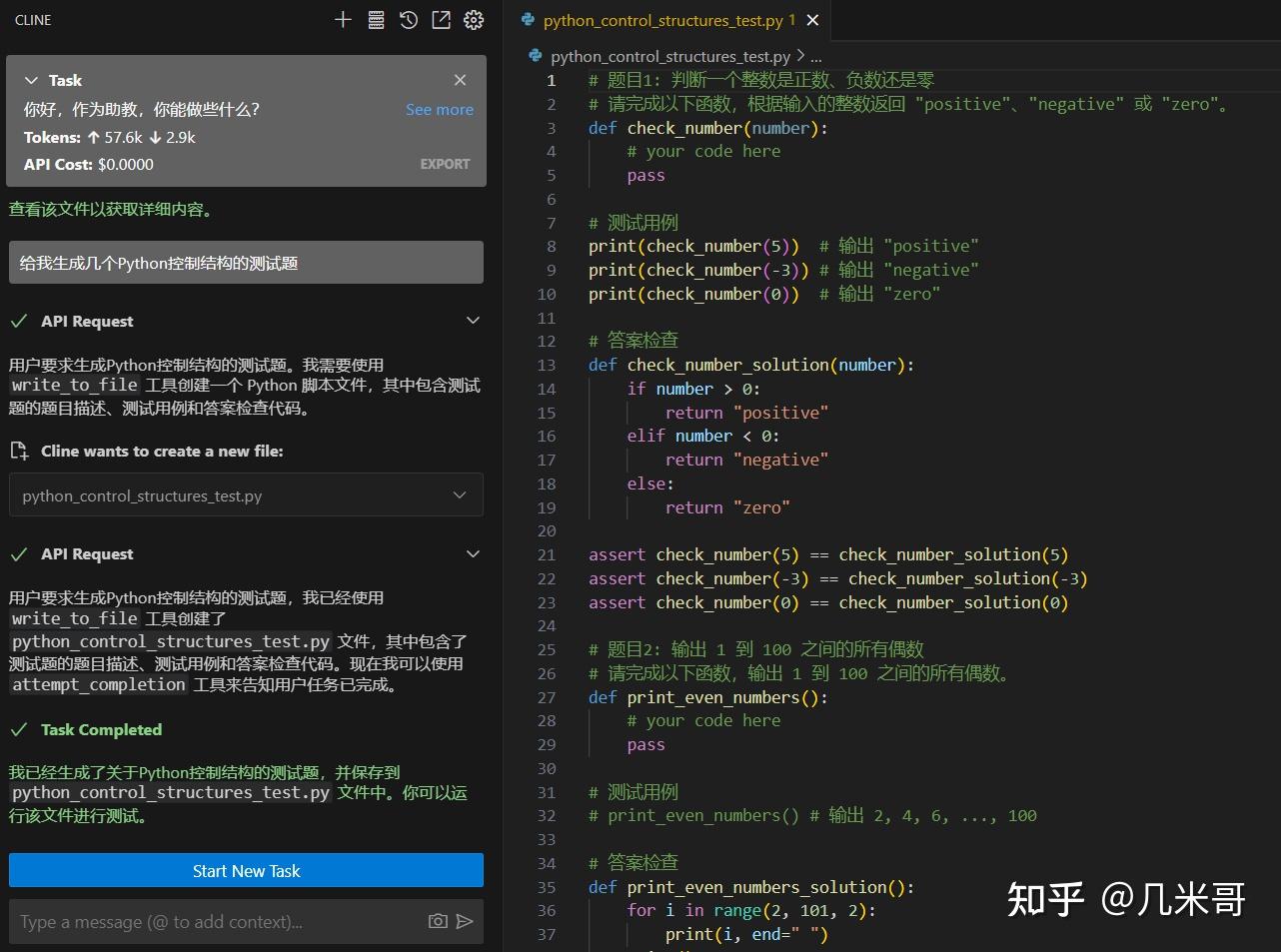Switch to the python_control_structures_test.py tab
Viewport: 1281px width, 952px height.
tap(659, 20)
